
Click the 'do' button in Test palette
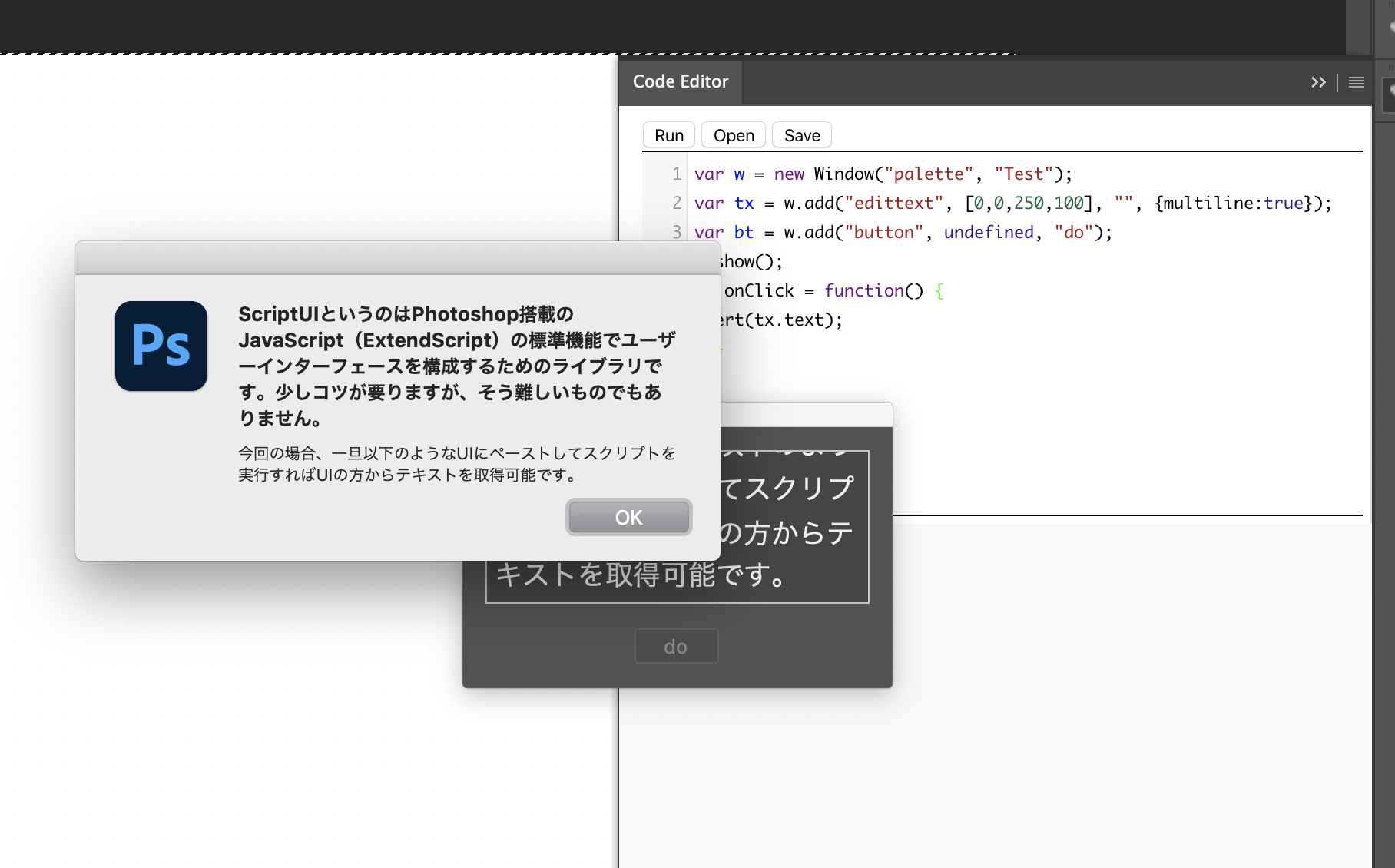pyautogui.click(x=676, y=646)
